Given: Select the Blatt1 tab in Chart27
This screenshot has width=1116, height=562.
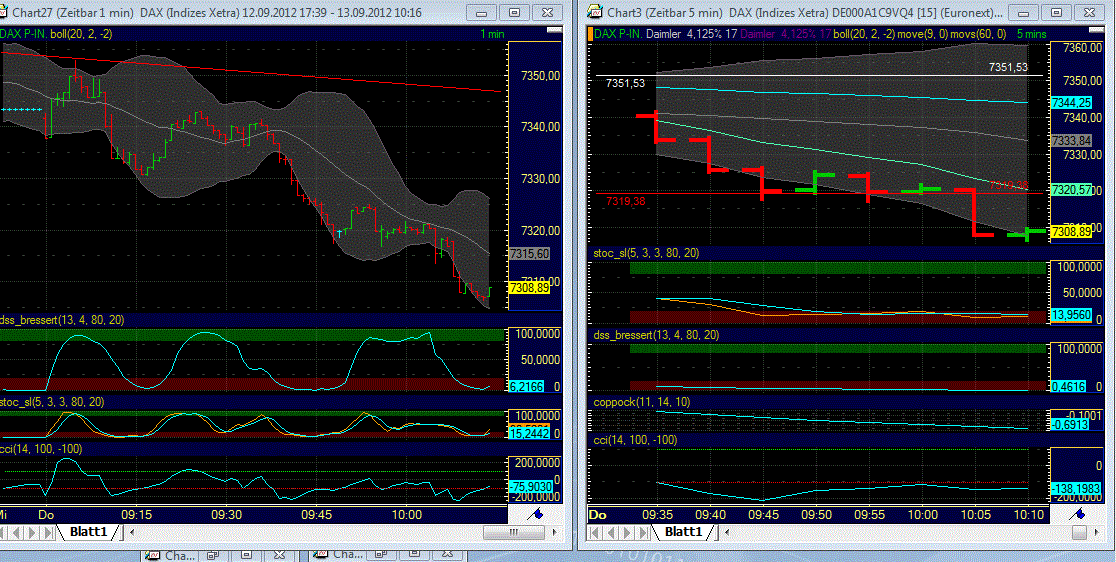Looking at the screenshot, I should click(x=90, y=531).
